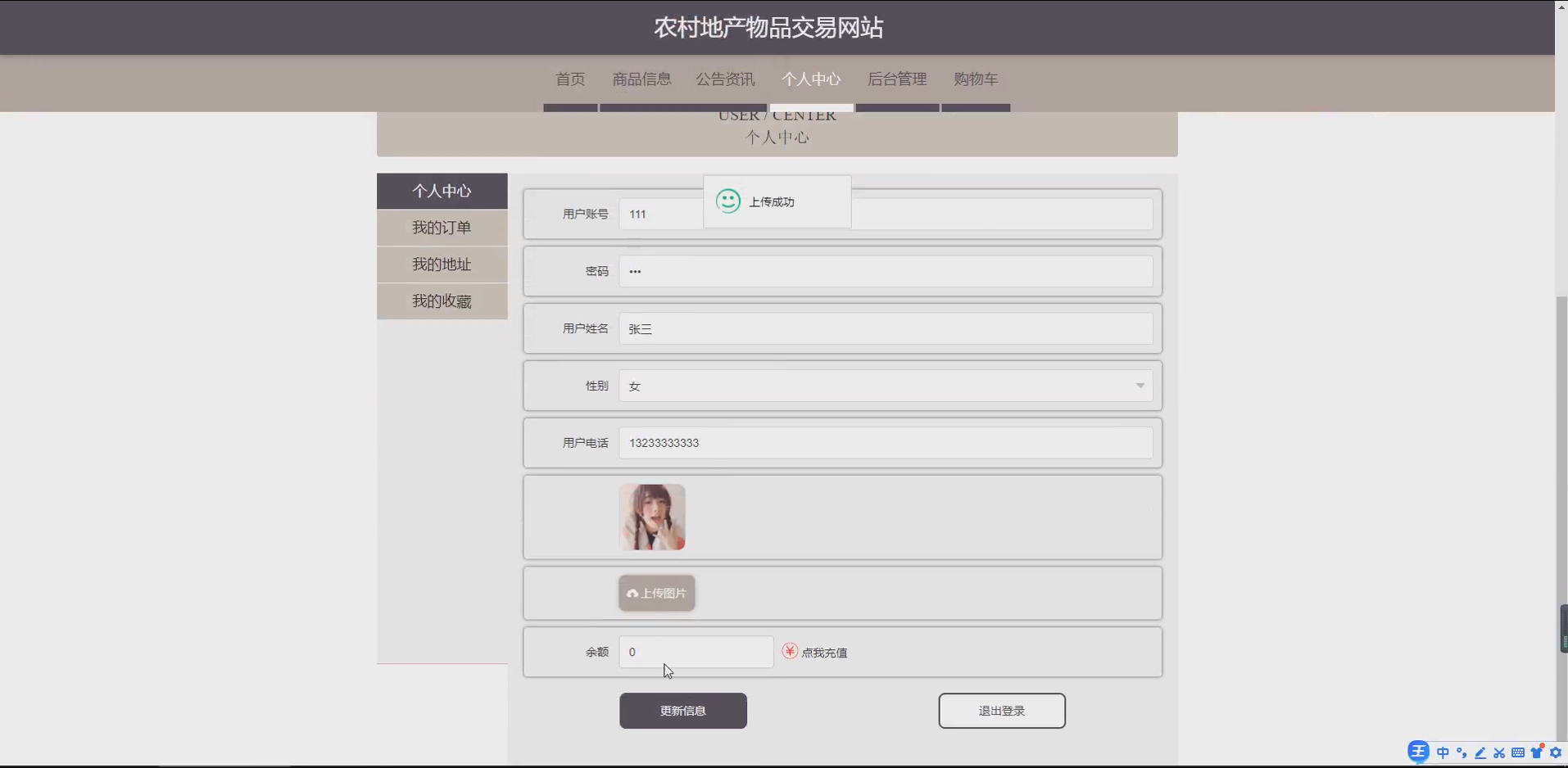Open the IME handwriting pen tool
Screen dimensions: 1568x768
click(1480, 752)
